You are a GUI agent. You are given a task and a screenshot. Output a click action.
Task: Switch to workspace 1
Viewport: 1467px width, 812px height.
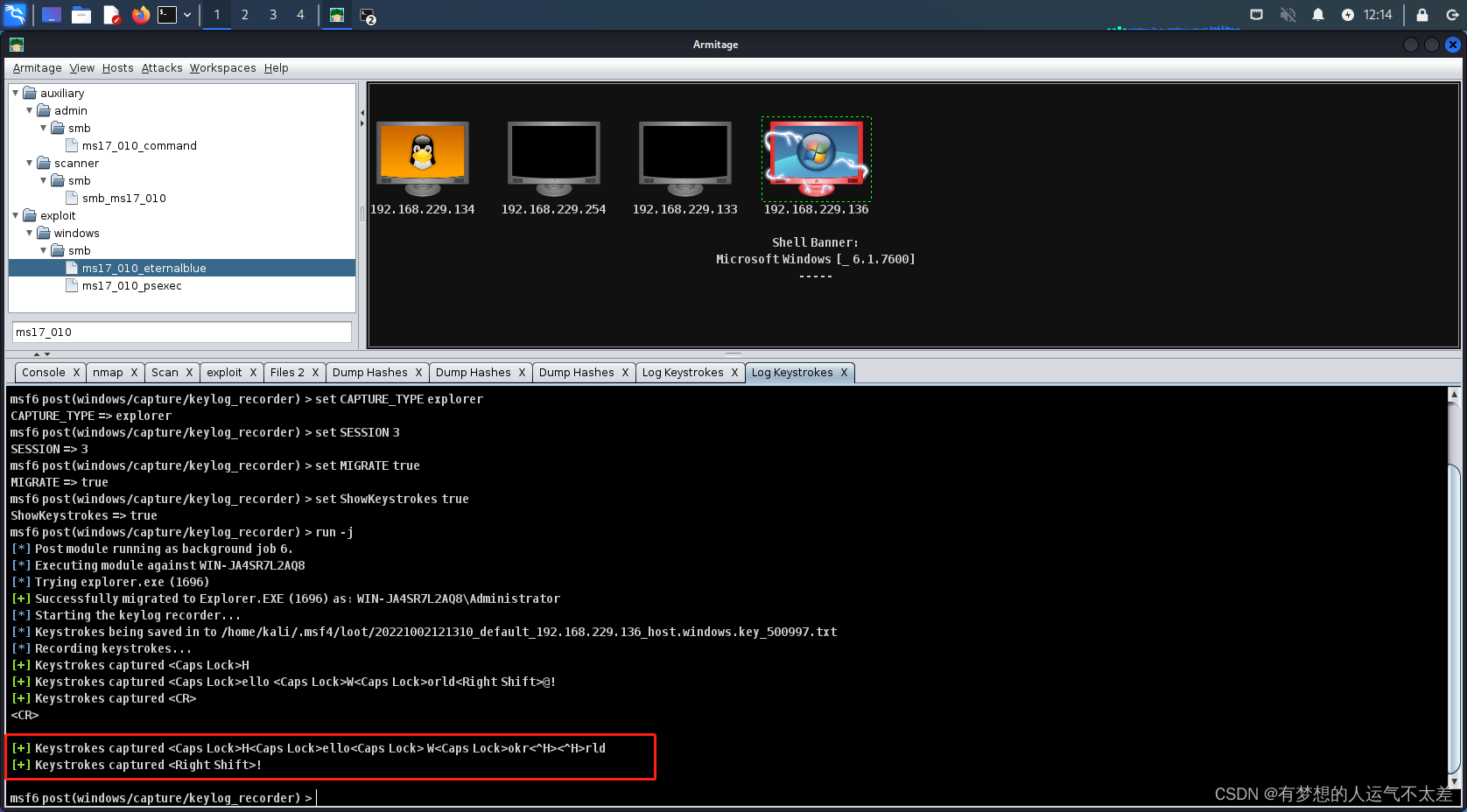(217, 15)
